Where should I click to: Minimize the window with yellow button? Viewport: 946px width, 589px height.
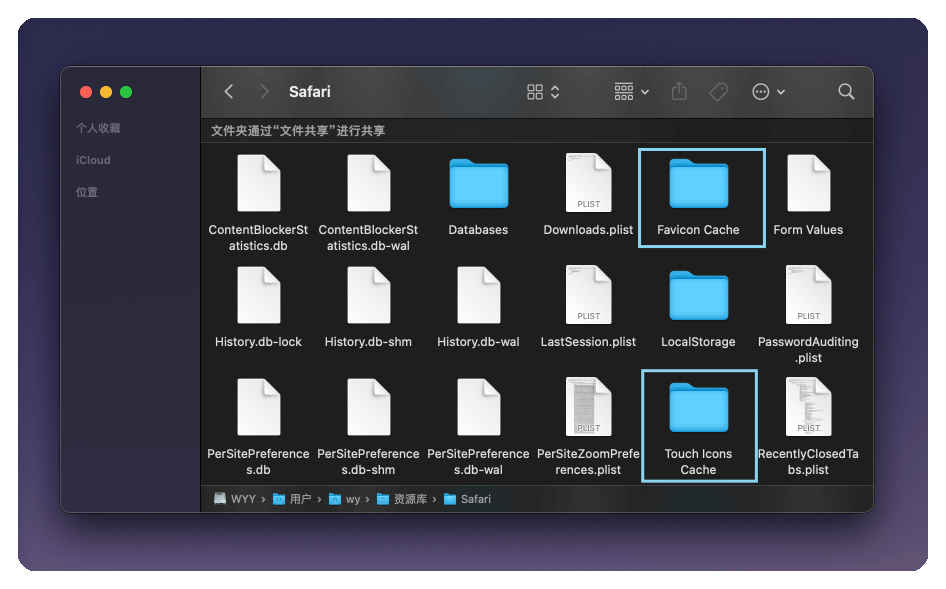tap(106, 92)
